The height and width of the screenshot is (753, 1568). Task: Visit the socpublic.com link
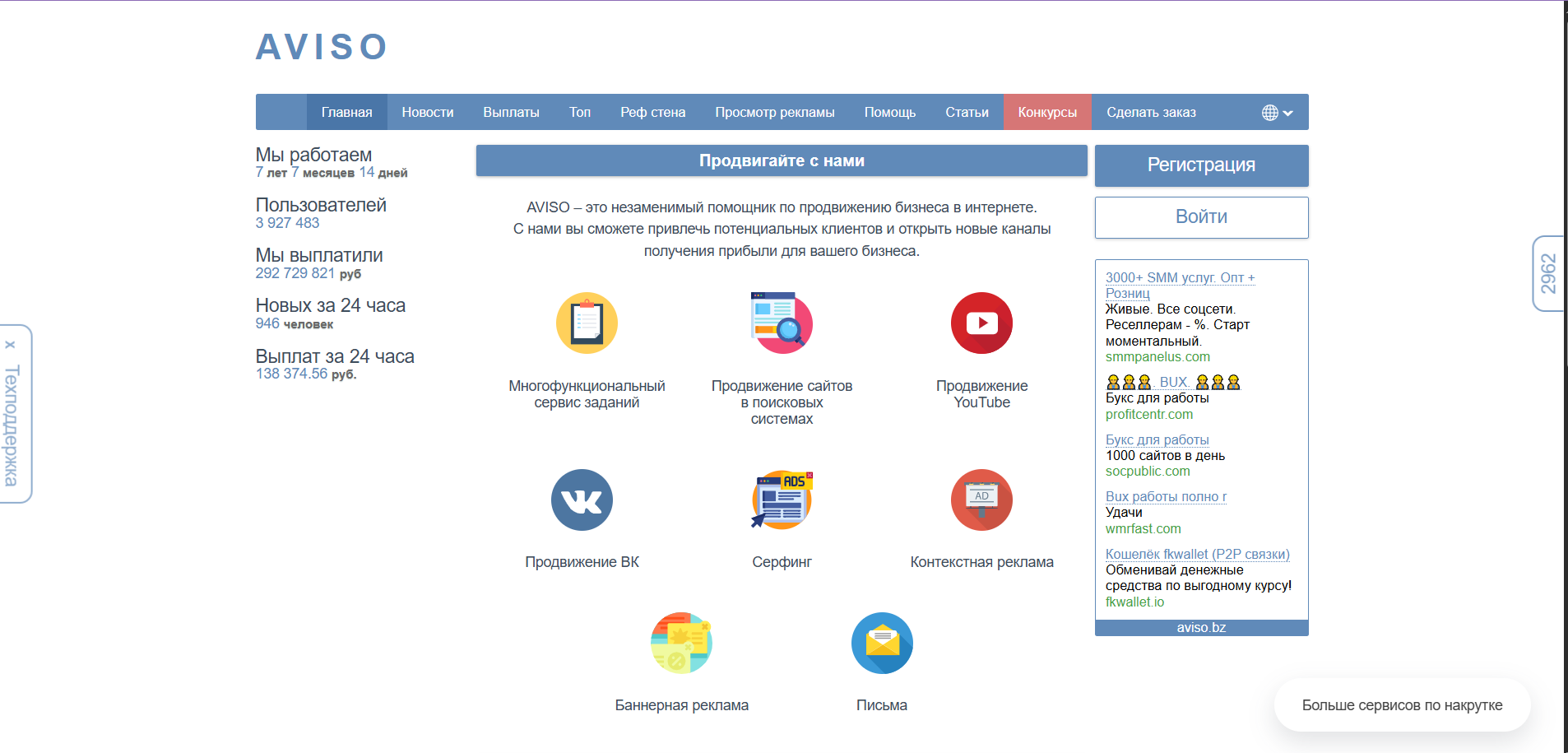1148,471
